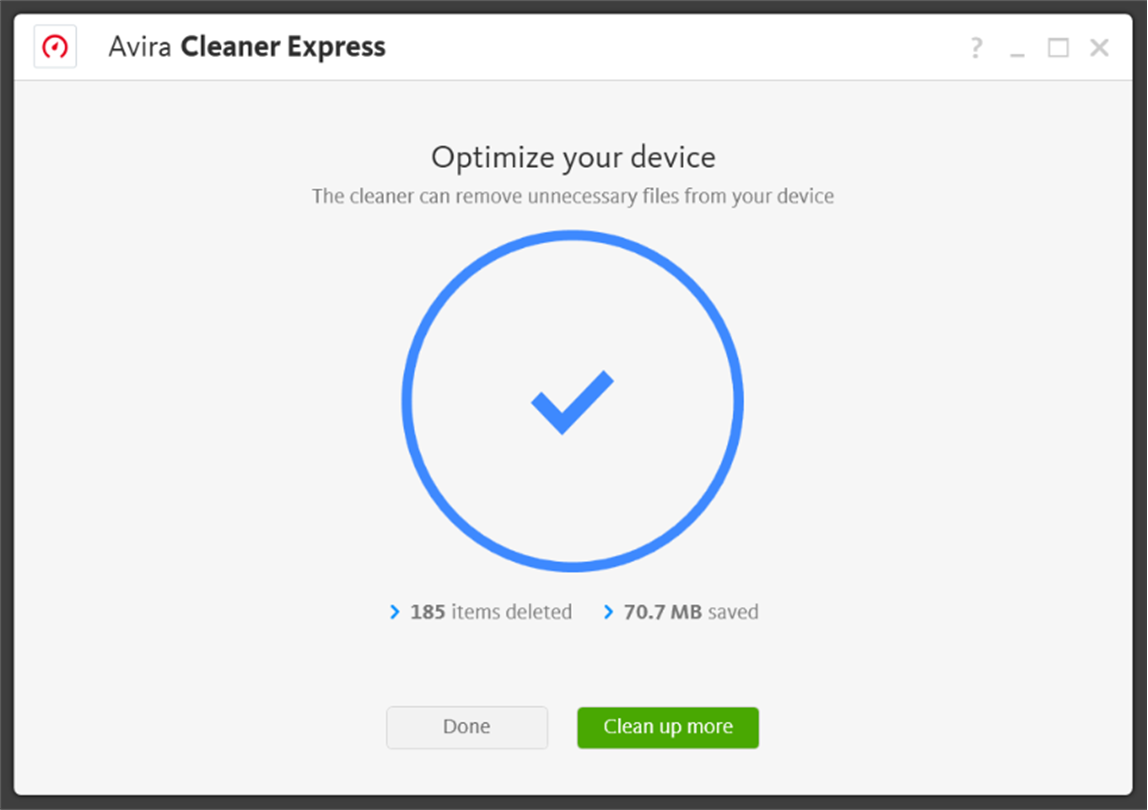1148x810 pixels.
Task: Click the bold 185 count
Action: pyautogui.click(x=427, y=612)
